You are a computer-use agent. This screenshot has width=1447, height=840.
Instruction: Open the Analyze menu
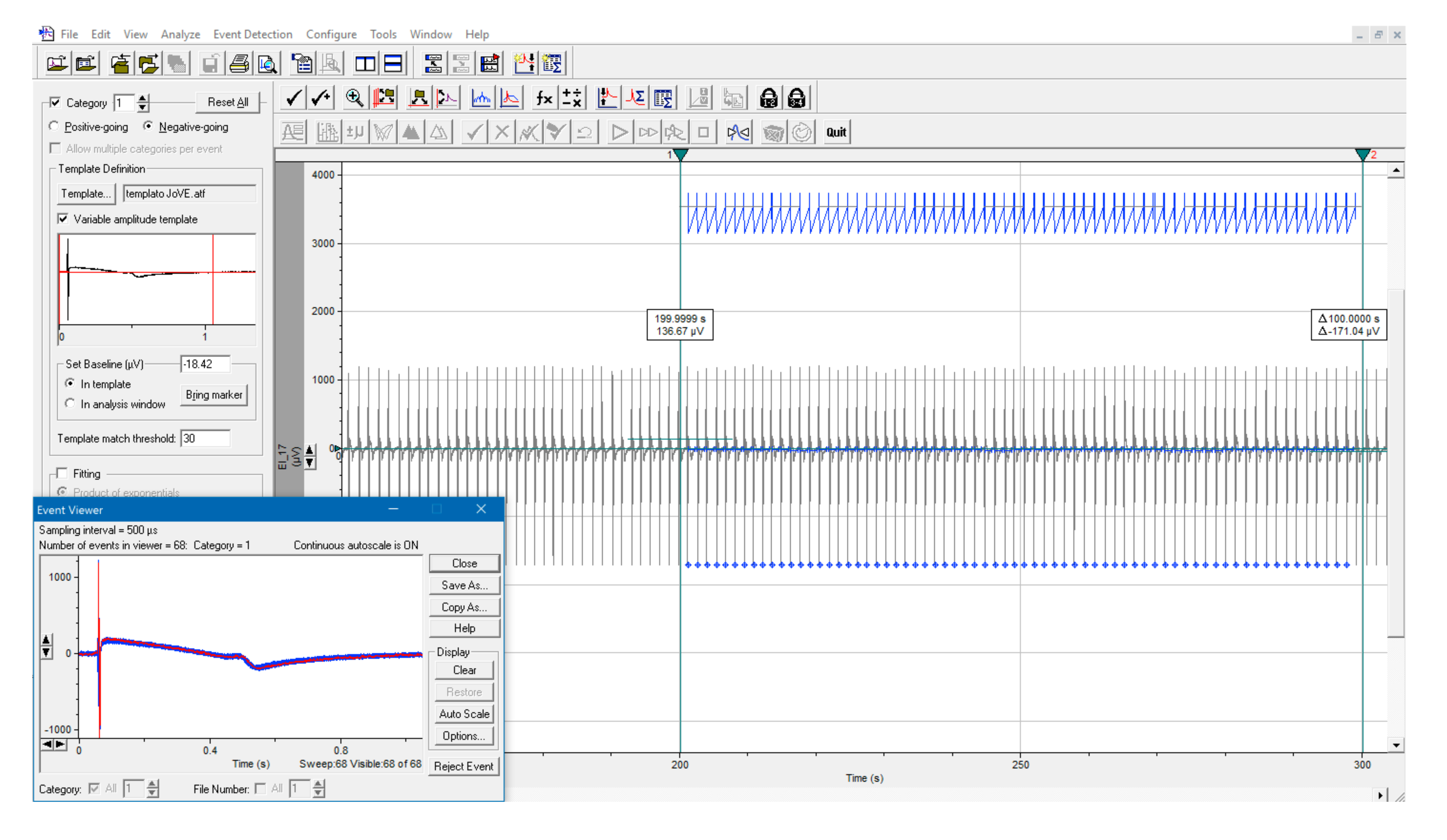180,34
